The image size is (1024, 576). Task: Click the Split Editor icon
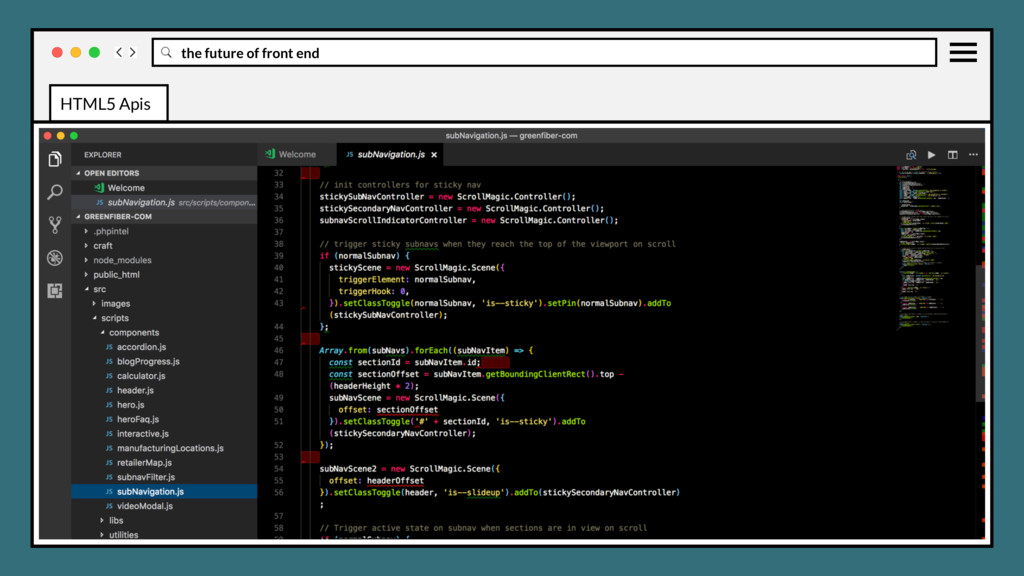[x=952, y=155]
